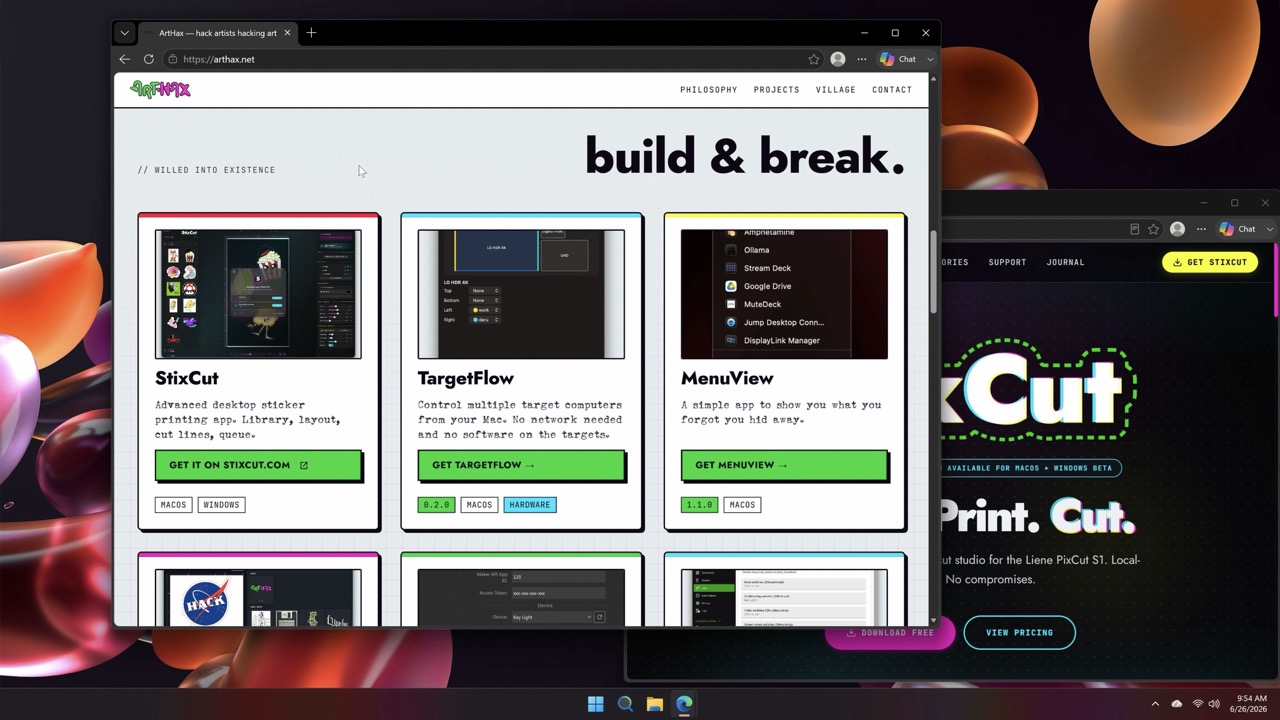The image size is (1280, 720).
Task: Expand the Chat dropdown arrow in the StixCut window
Action: pos(1270,229)
